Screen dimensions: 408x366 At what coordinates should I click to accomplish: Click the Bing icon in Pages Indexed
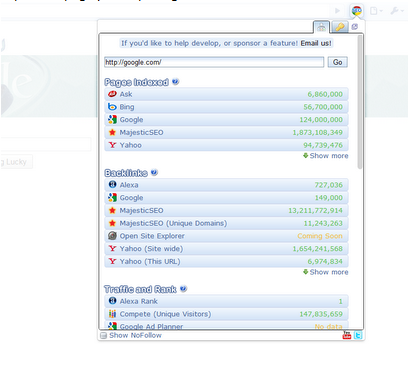112,107
